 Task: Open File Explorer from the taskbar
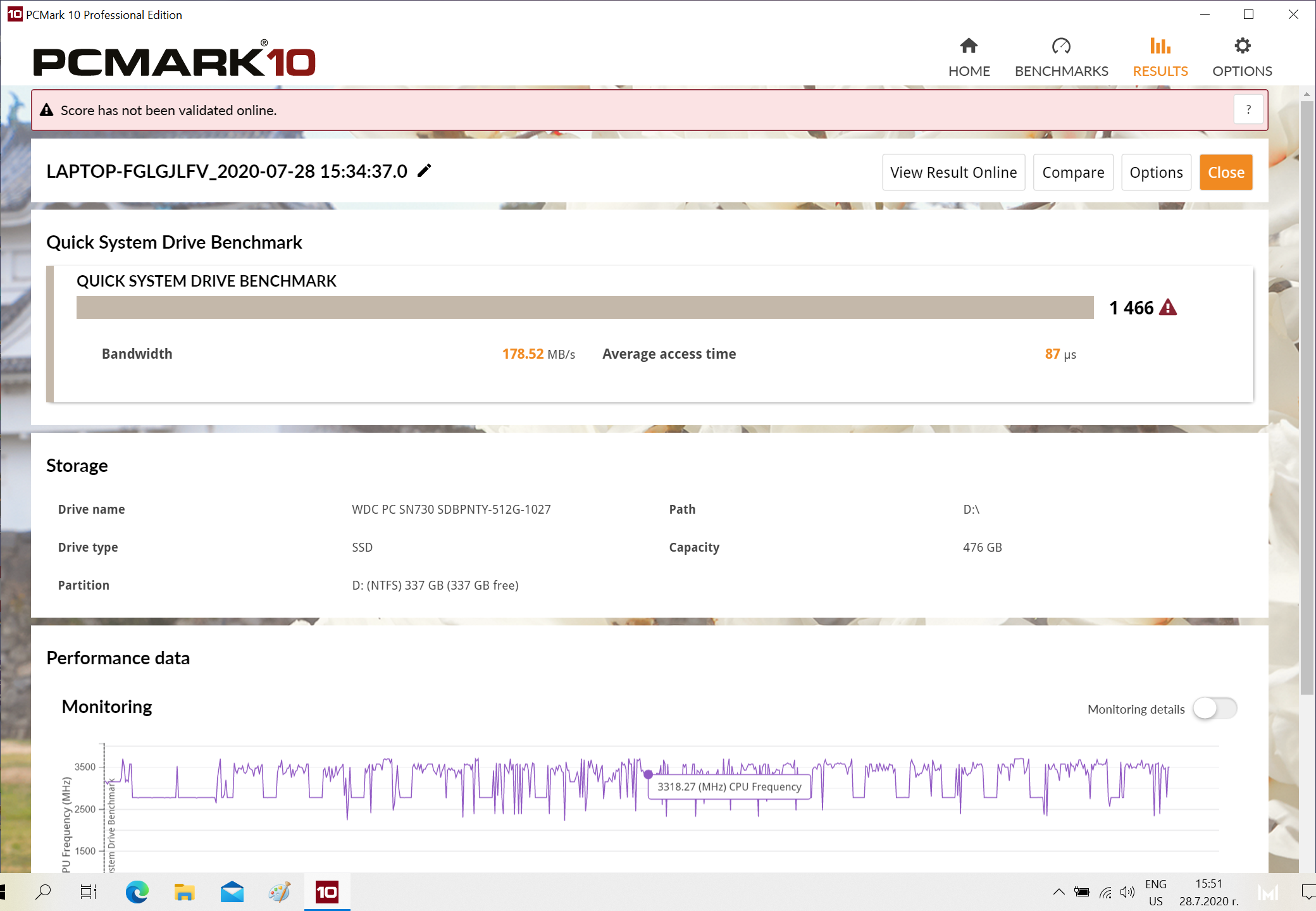(x=184, y=892)
